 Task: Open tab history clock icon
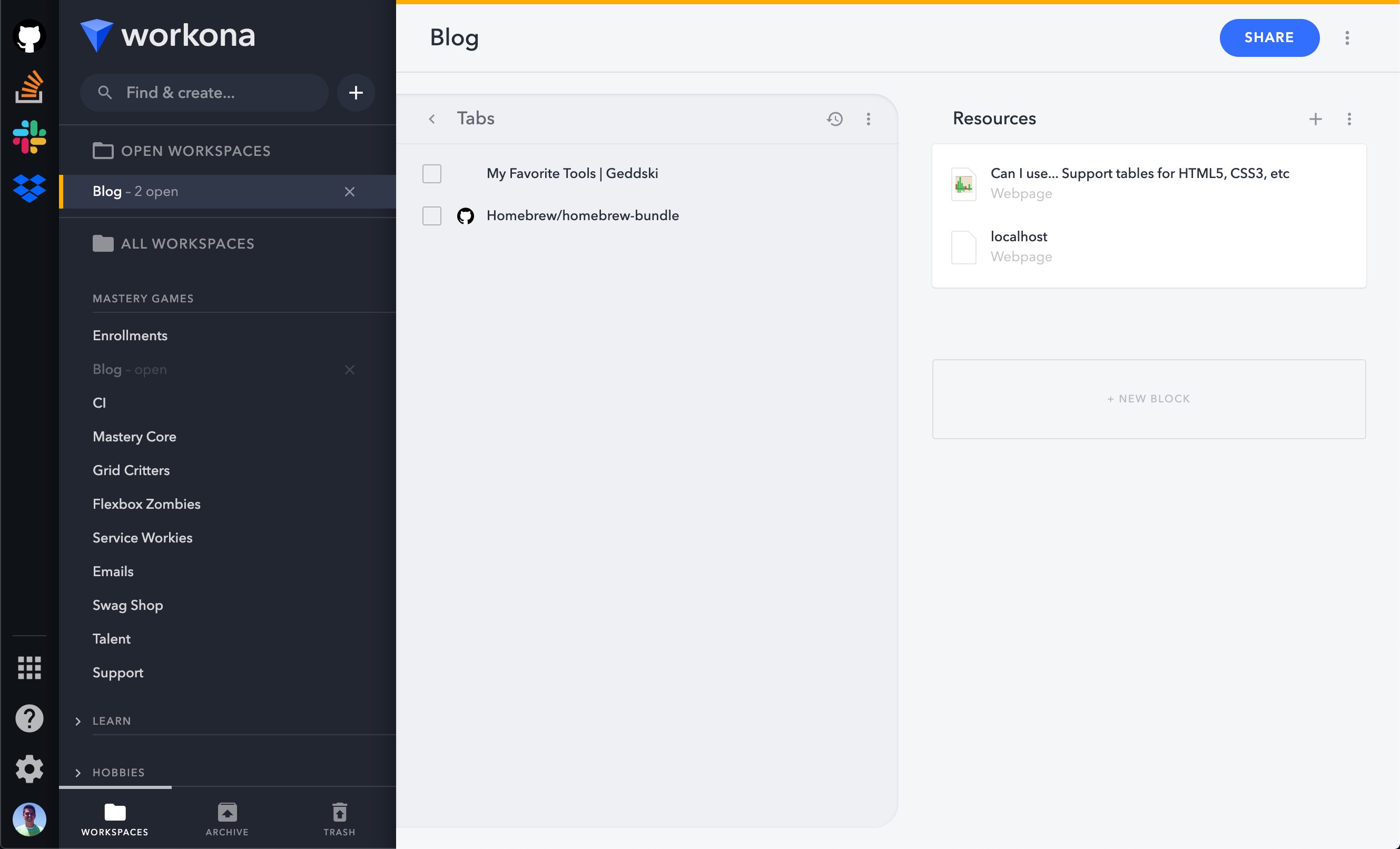point(835,119)
